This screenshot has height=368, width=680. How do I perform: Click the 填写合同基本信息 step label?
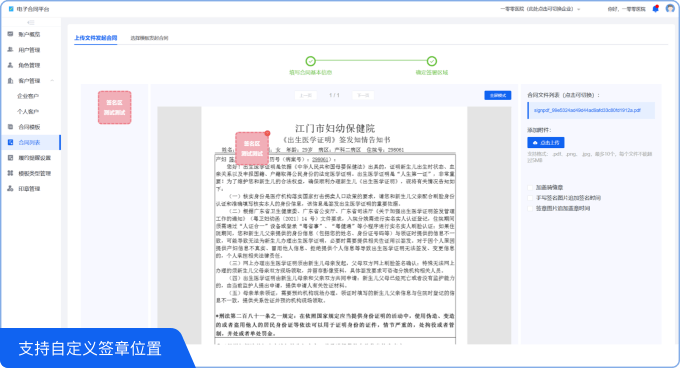[x=310, y=72]
